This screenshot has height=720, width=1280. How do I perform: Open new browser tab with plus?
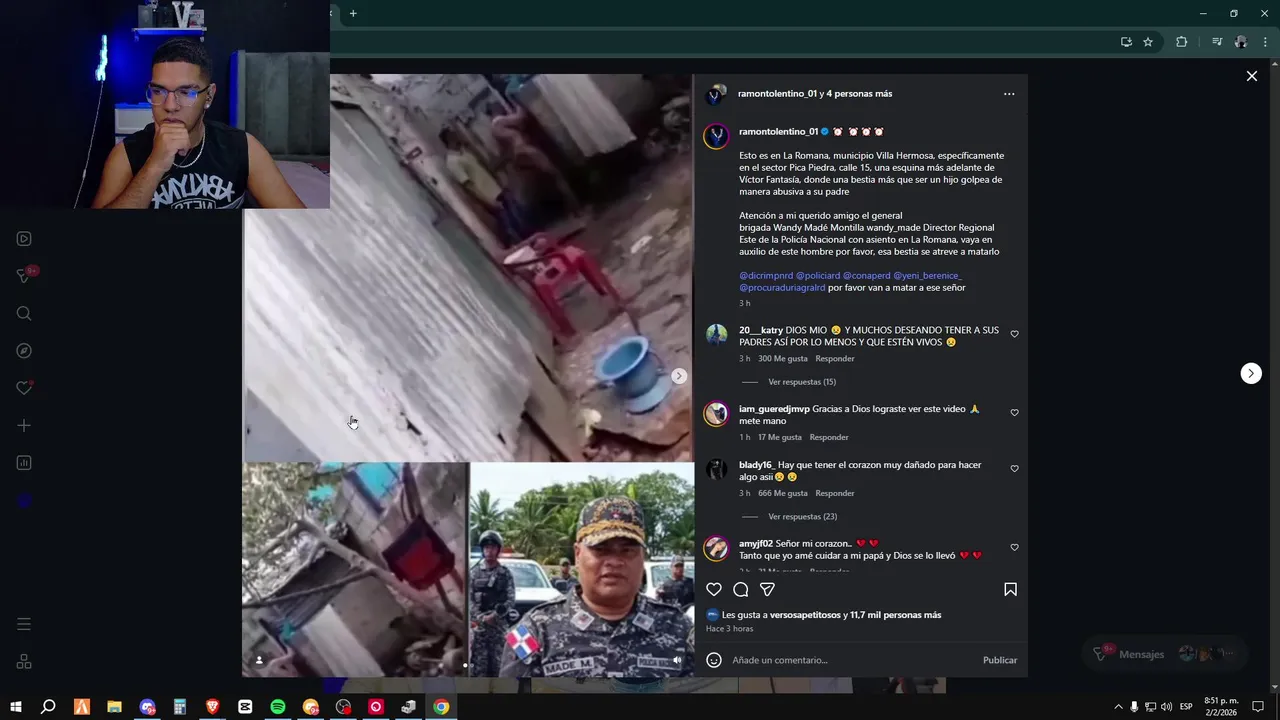pyautogui.click(x=353, y=14)
